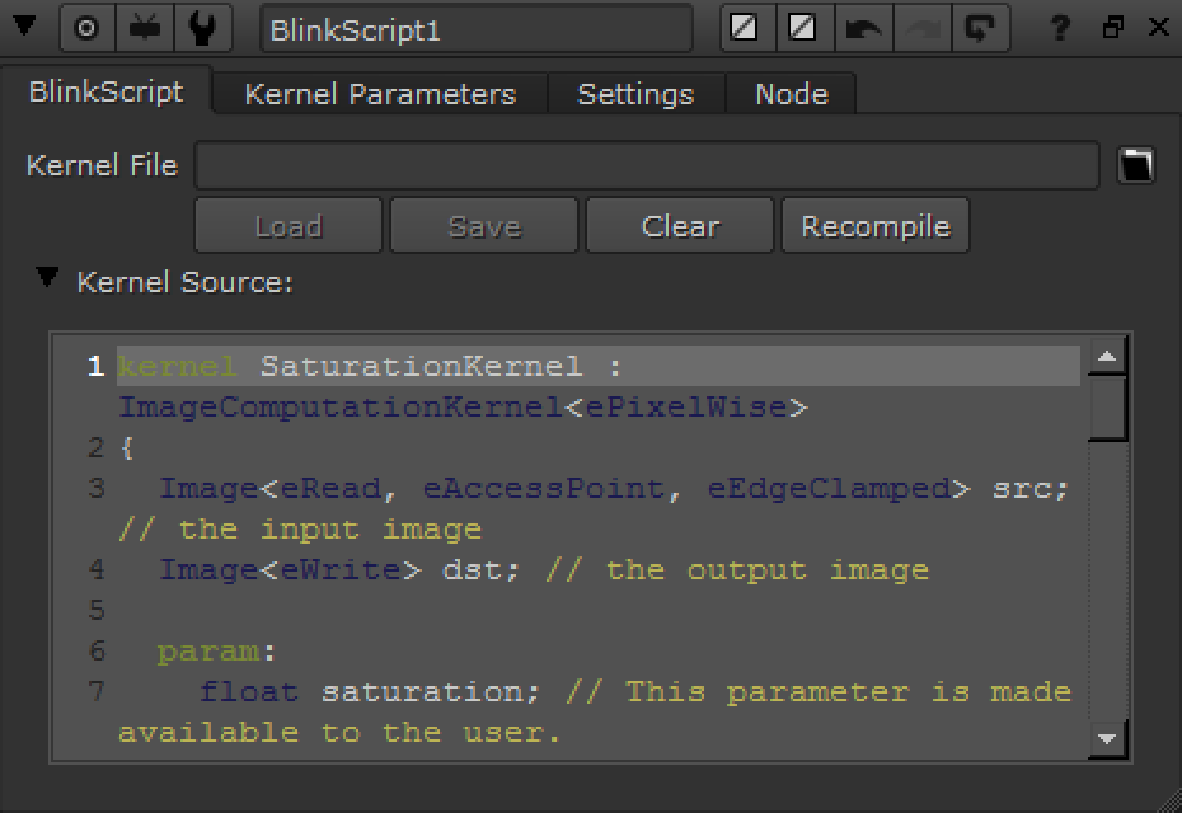1182x813 pixels.
Task: Select the Node tab
Action: pyautogui.click(x=791, y=94)
